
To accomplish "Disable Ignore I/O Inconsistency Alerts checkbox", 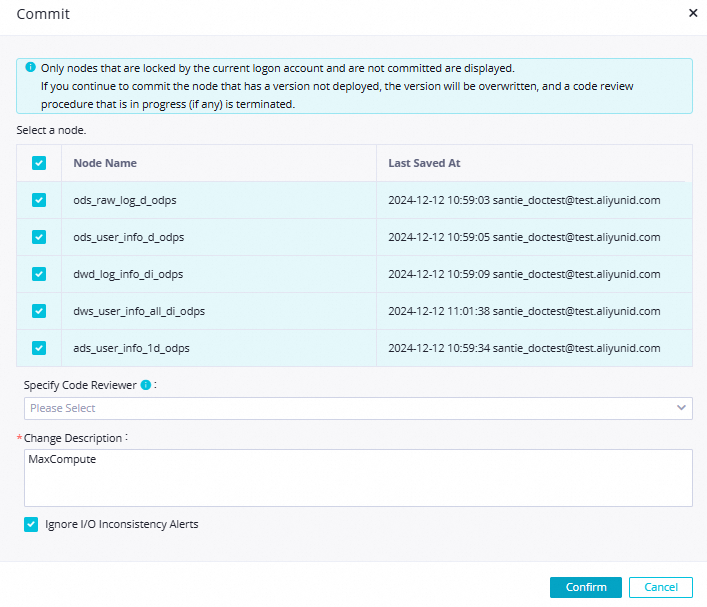I will coord(31,524).
